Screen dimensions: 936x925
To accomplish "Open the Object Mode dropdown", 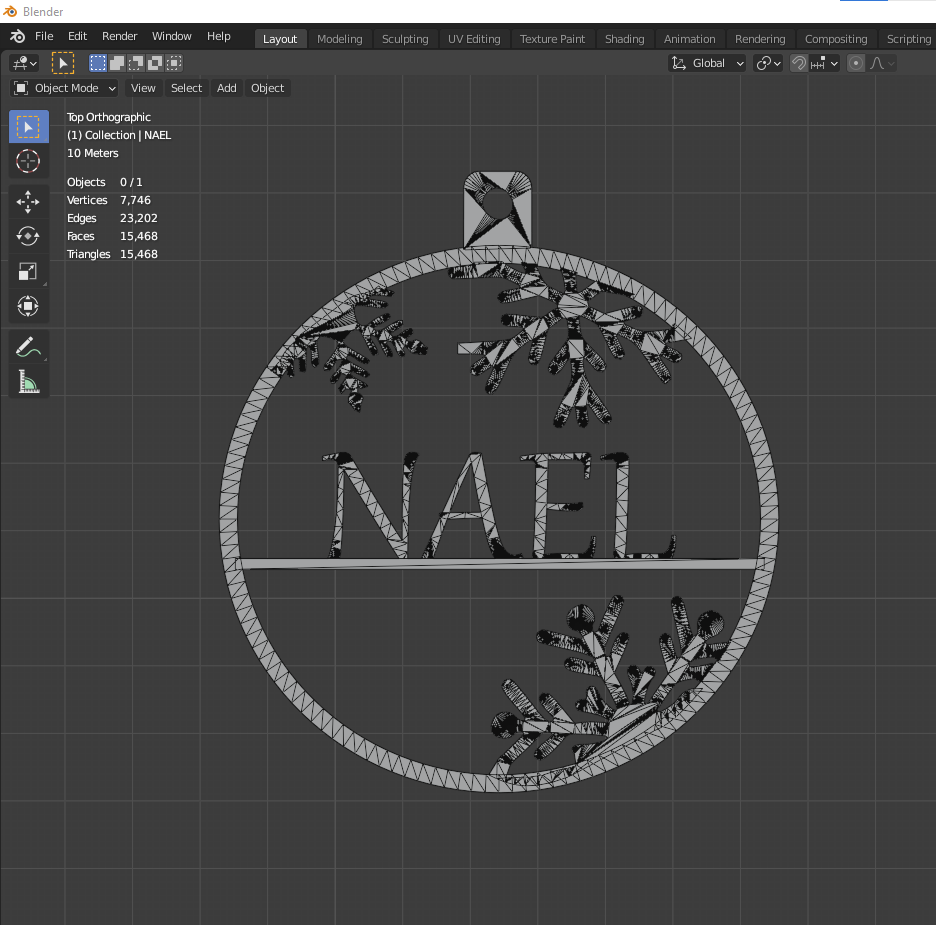I will coord(64,88).
